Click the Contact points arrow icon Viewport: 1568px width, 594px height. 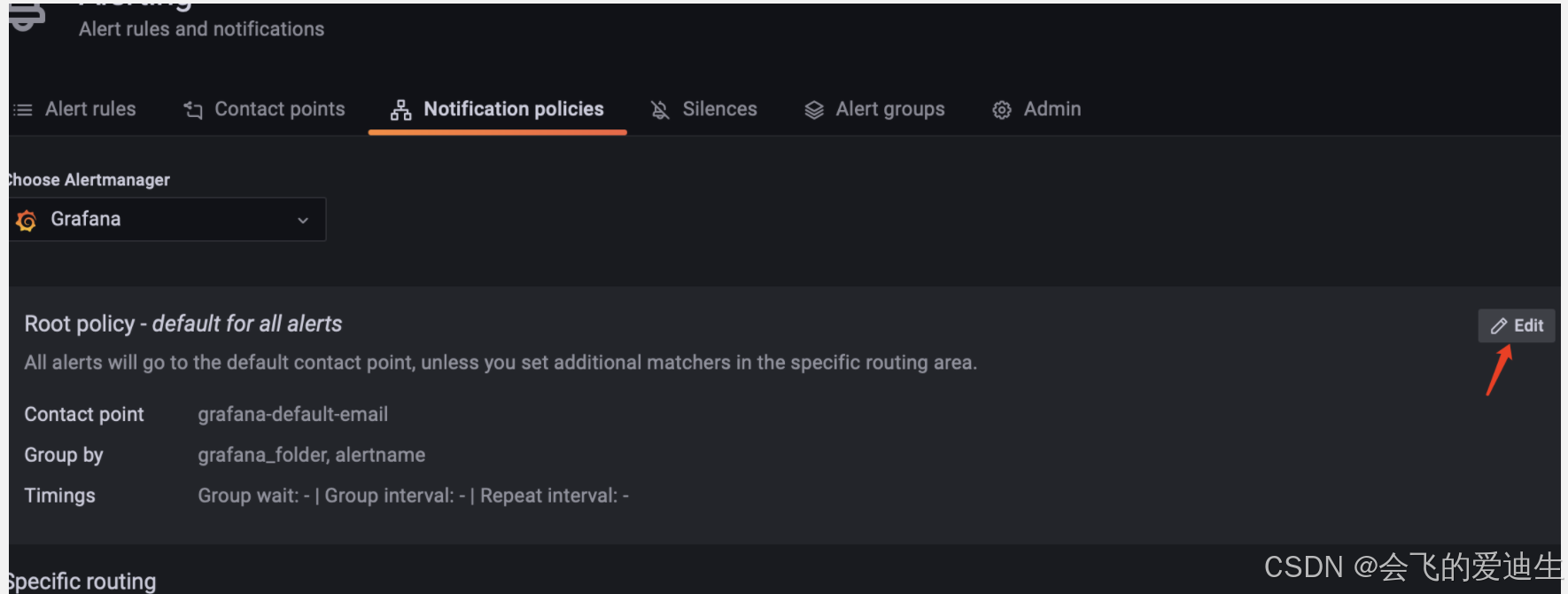pos(193,110)
